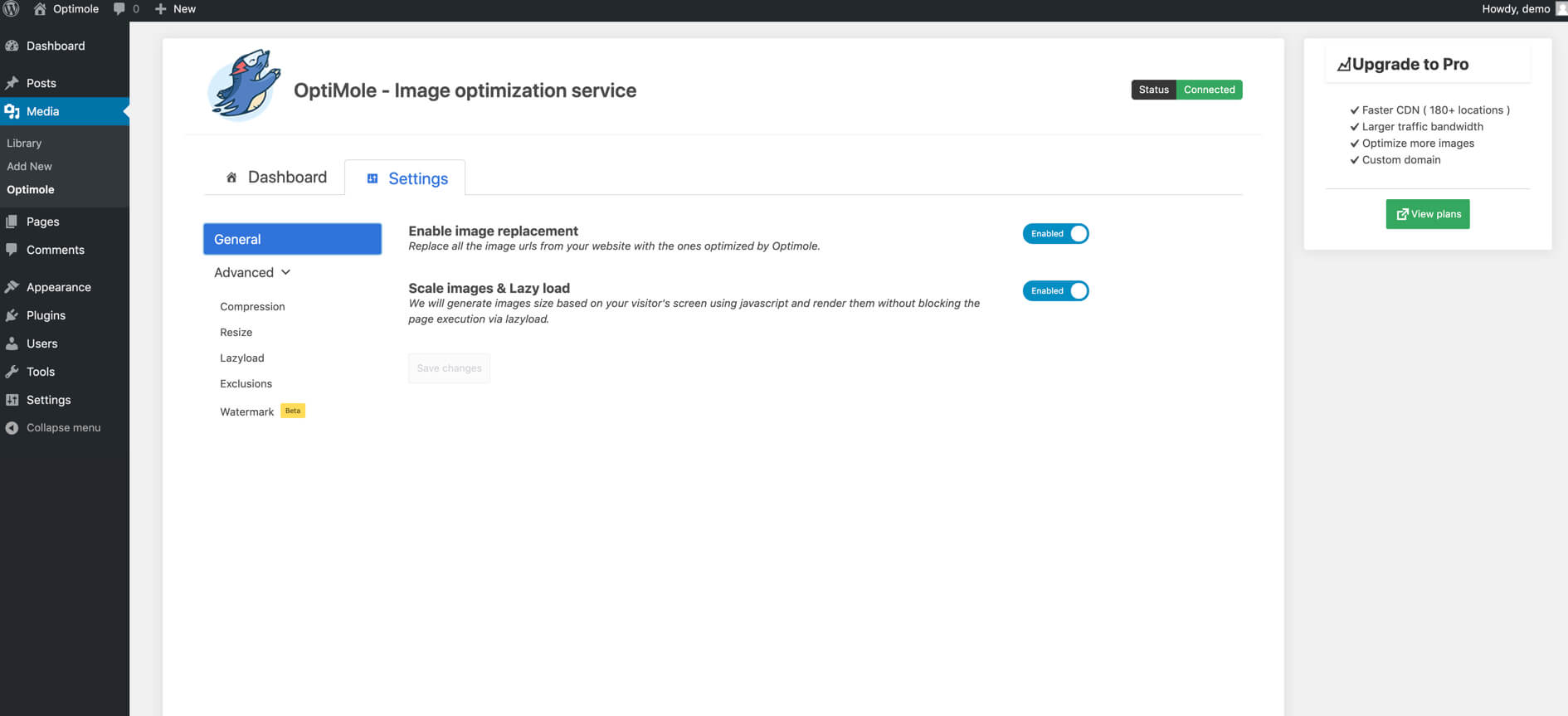Click the Dashboard gauge icon in sidebar
Screen dimensions: 1568x716
coord(12,46)
